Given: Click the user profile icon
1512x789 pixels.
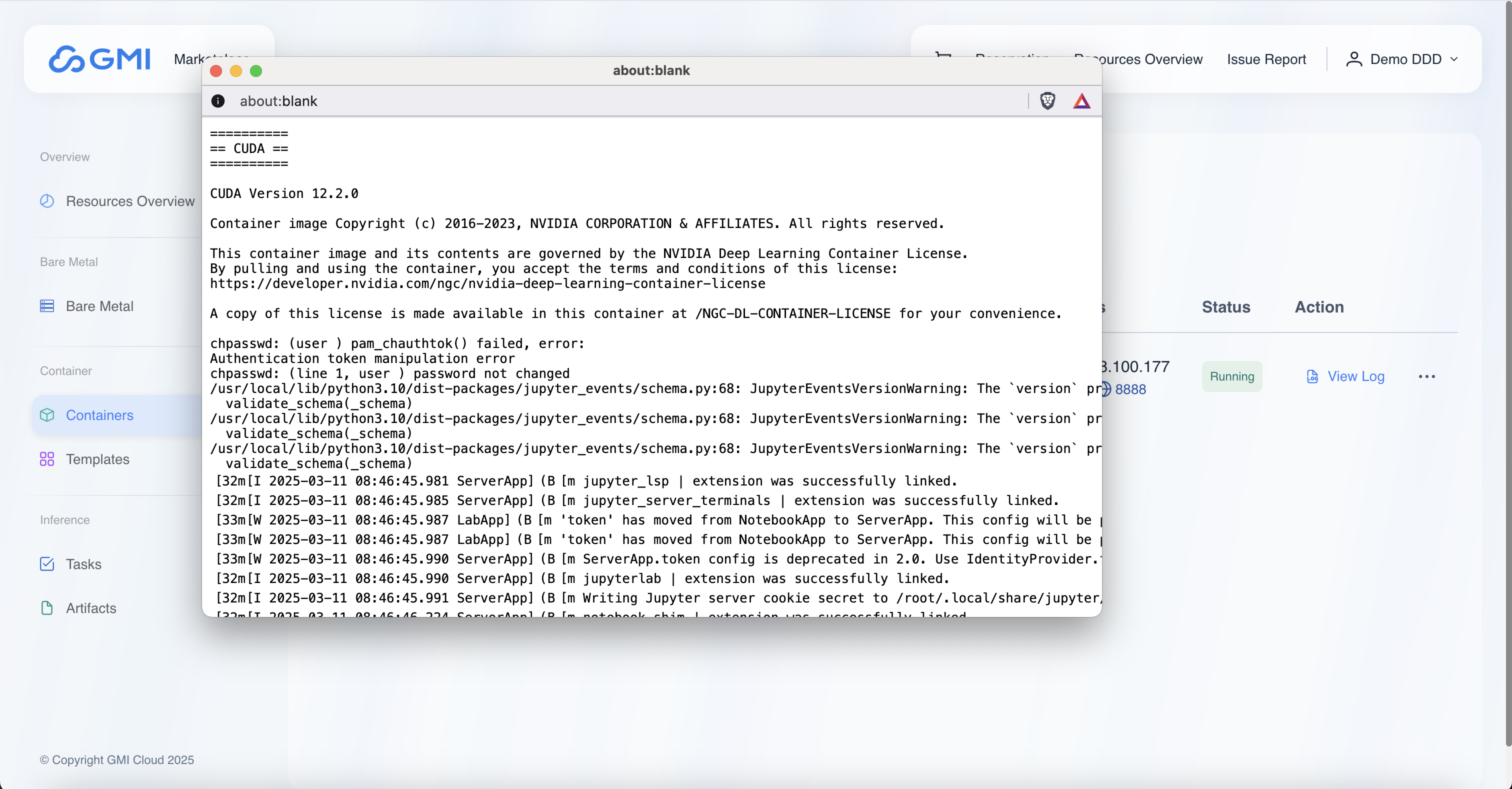Looking at the screenshot, I should tap(1353, 59).
